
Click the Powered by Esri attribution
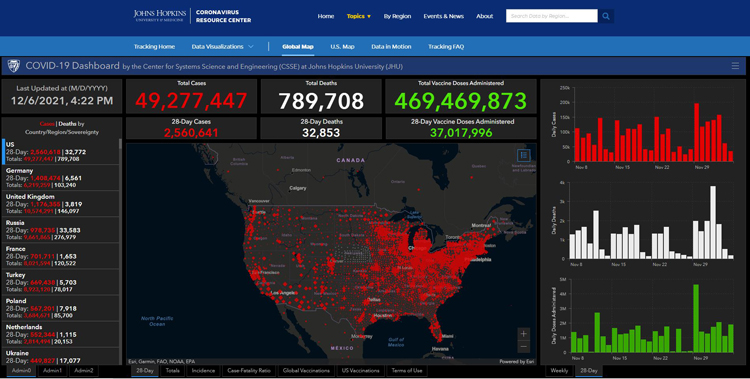click(516, 361)
